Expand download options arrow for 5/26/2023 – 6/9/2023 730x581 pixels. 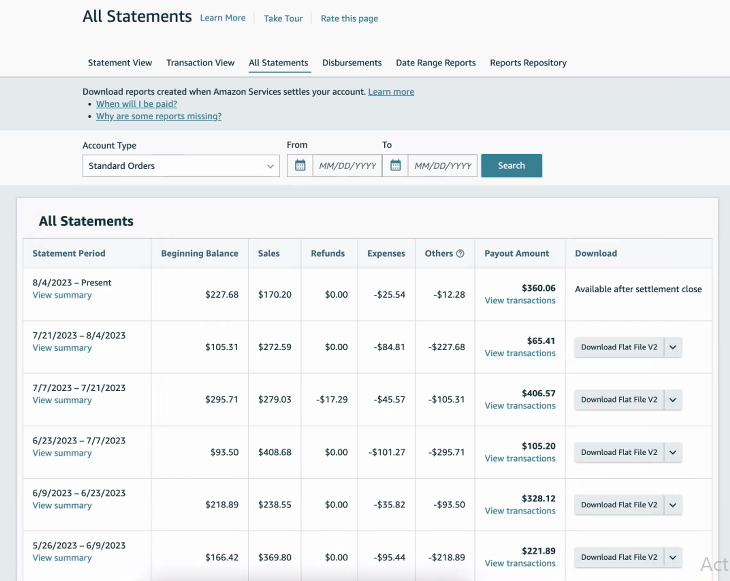click(x=673, y=557)
